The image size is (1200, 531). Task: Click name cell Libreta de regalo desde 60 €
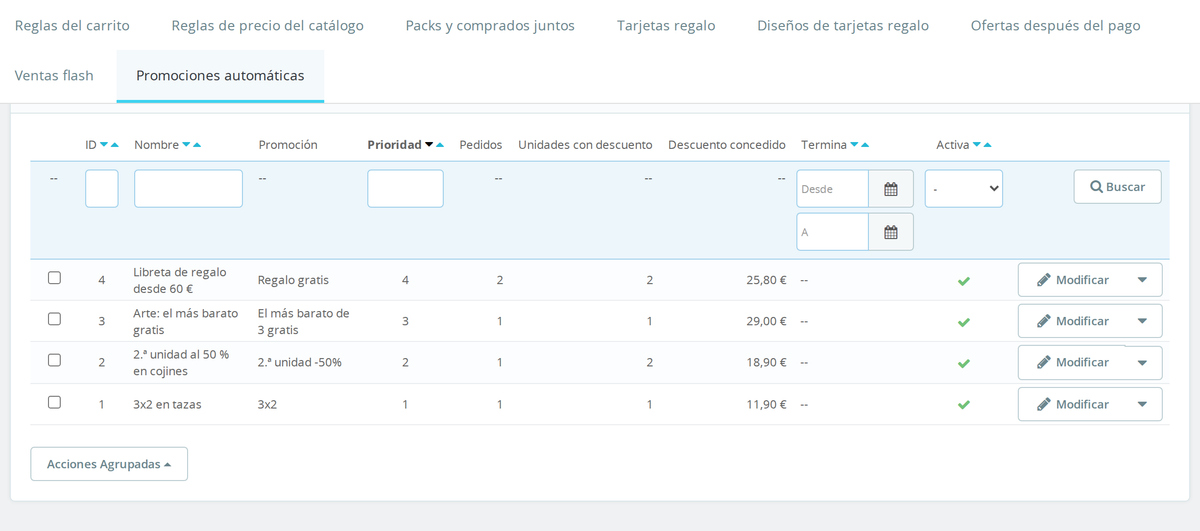[x=180, y=280]
